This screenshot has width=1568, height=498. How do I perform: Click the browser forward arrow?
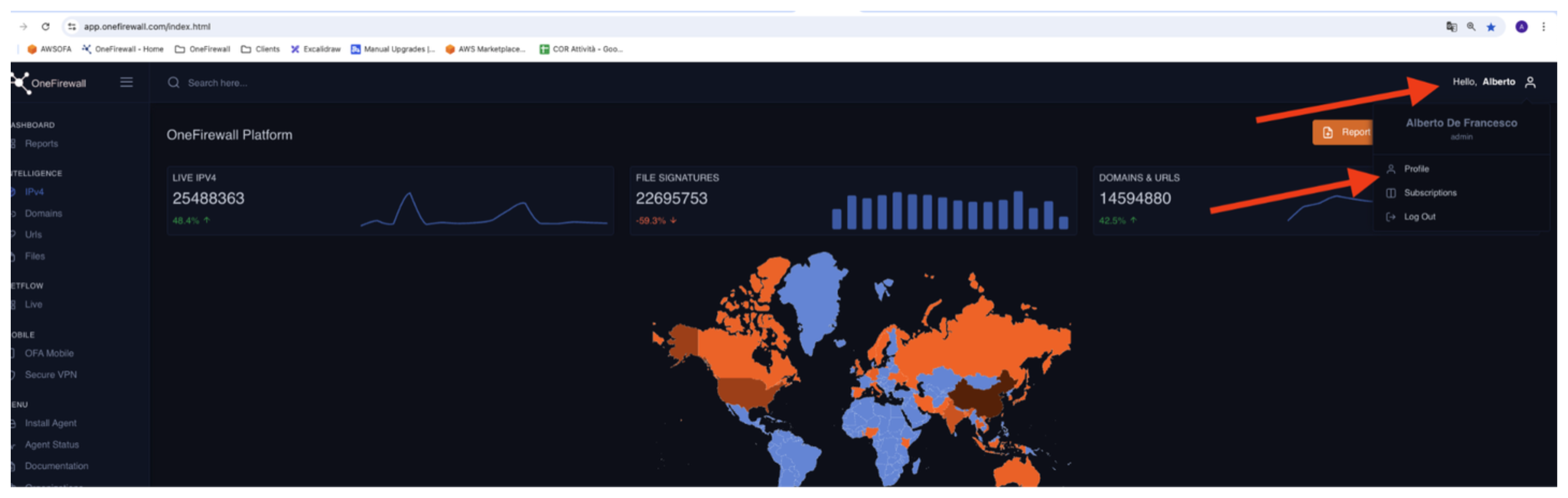pyautogui.click(x=23, y=27)
